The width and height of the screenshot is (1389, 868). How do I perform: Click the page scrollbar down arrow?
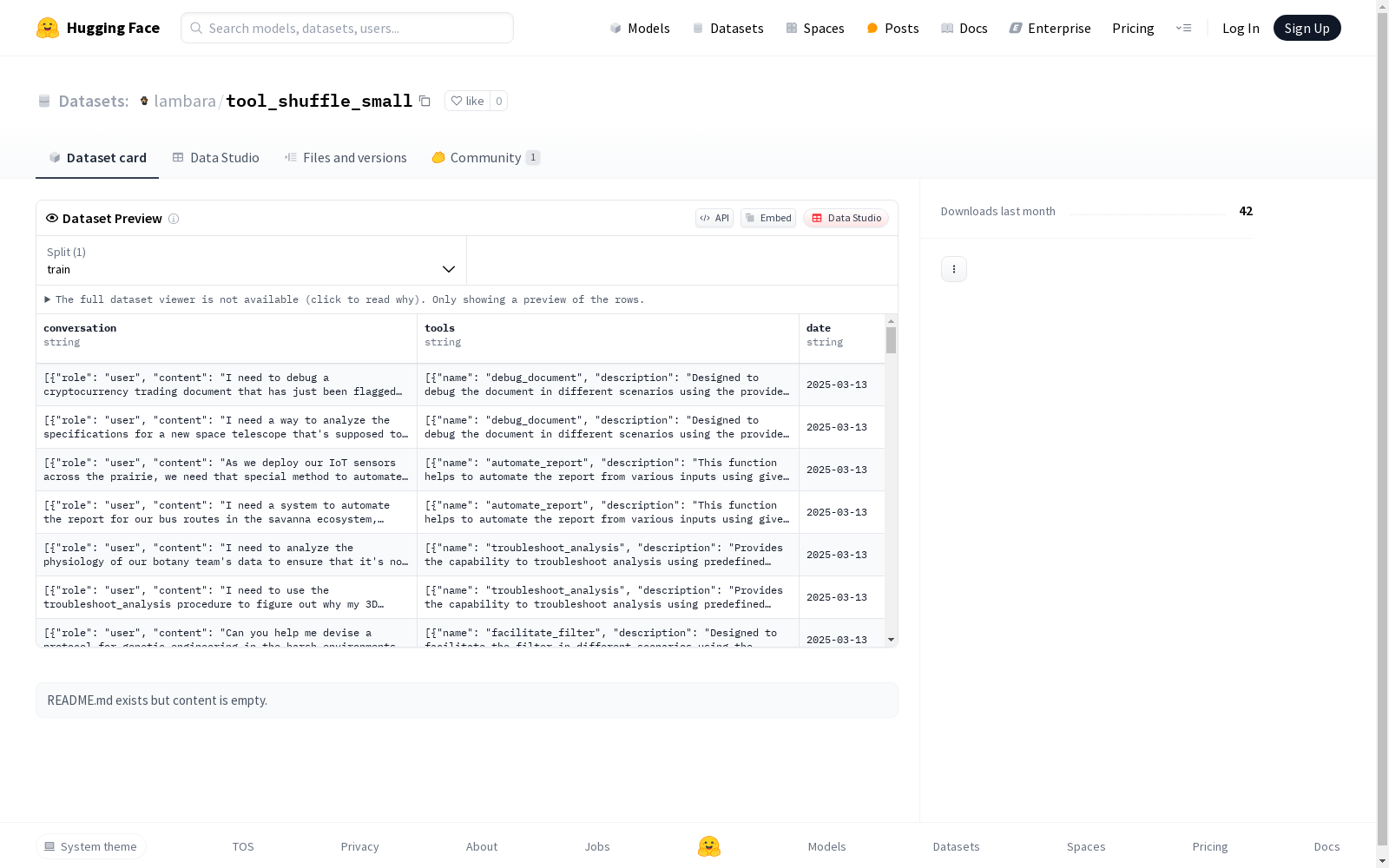[1383, 861]
